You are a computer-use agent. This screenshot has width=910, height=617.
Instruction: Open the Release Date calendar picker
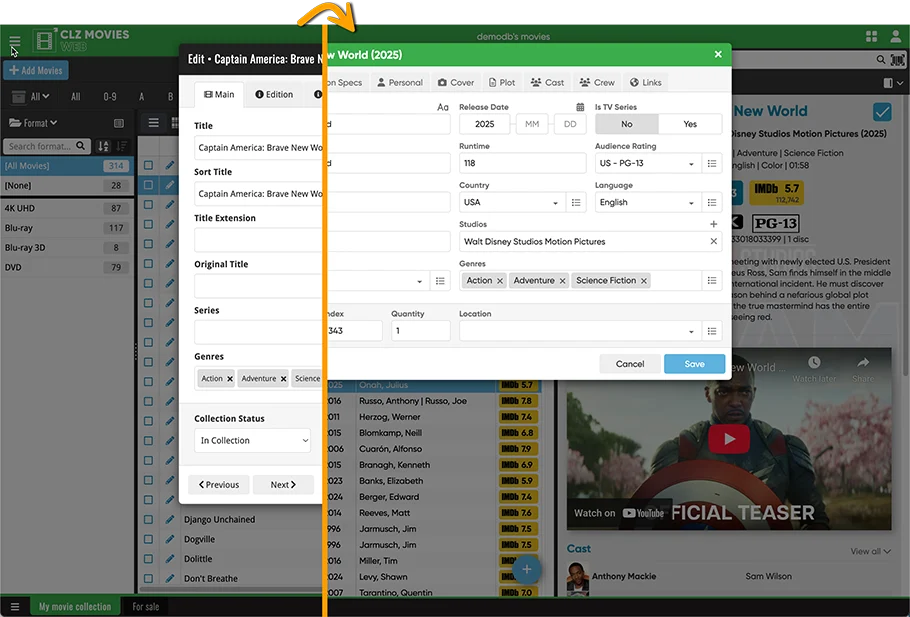pos(580,107)
